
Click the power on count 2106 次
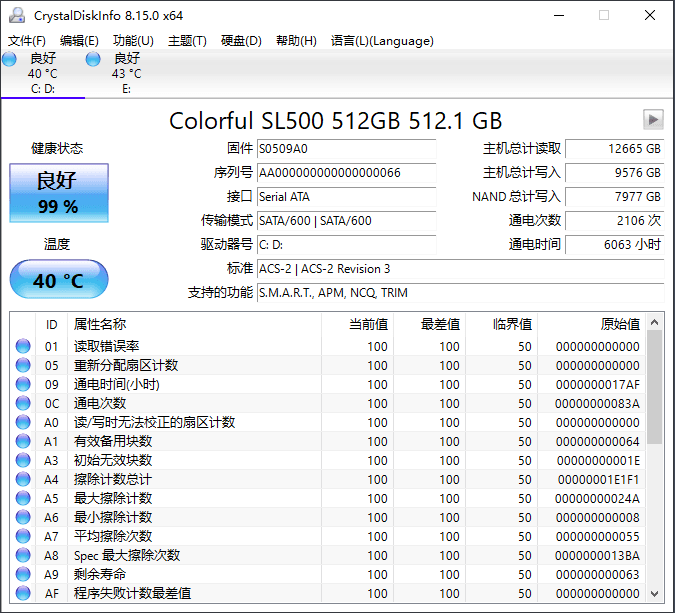pos(615,221)
